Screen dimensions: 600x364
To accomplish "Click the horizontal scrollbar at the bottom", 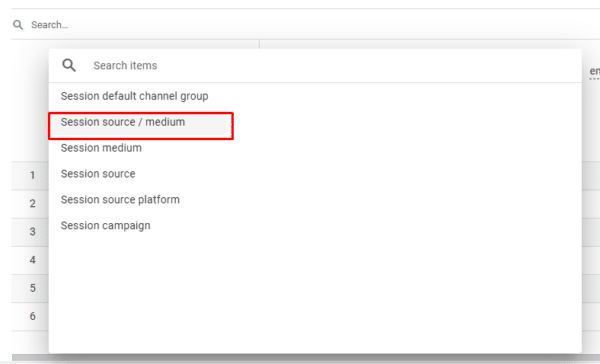I will (306, 358).
